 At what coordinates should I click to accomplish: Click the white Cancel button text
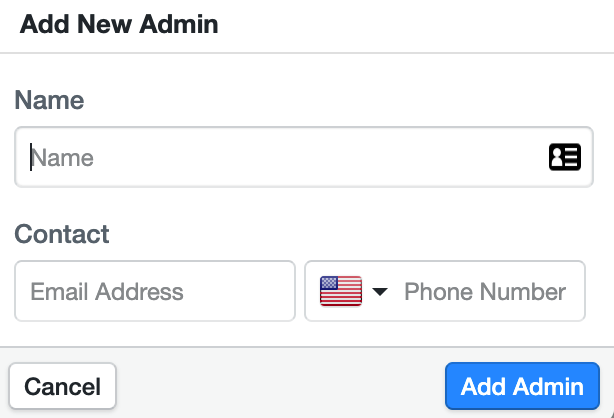63,387
